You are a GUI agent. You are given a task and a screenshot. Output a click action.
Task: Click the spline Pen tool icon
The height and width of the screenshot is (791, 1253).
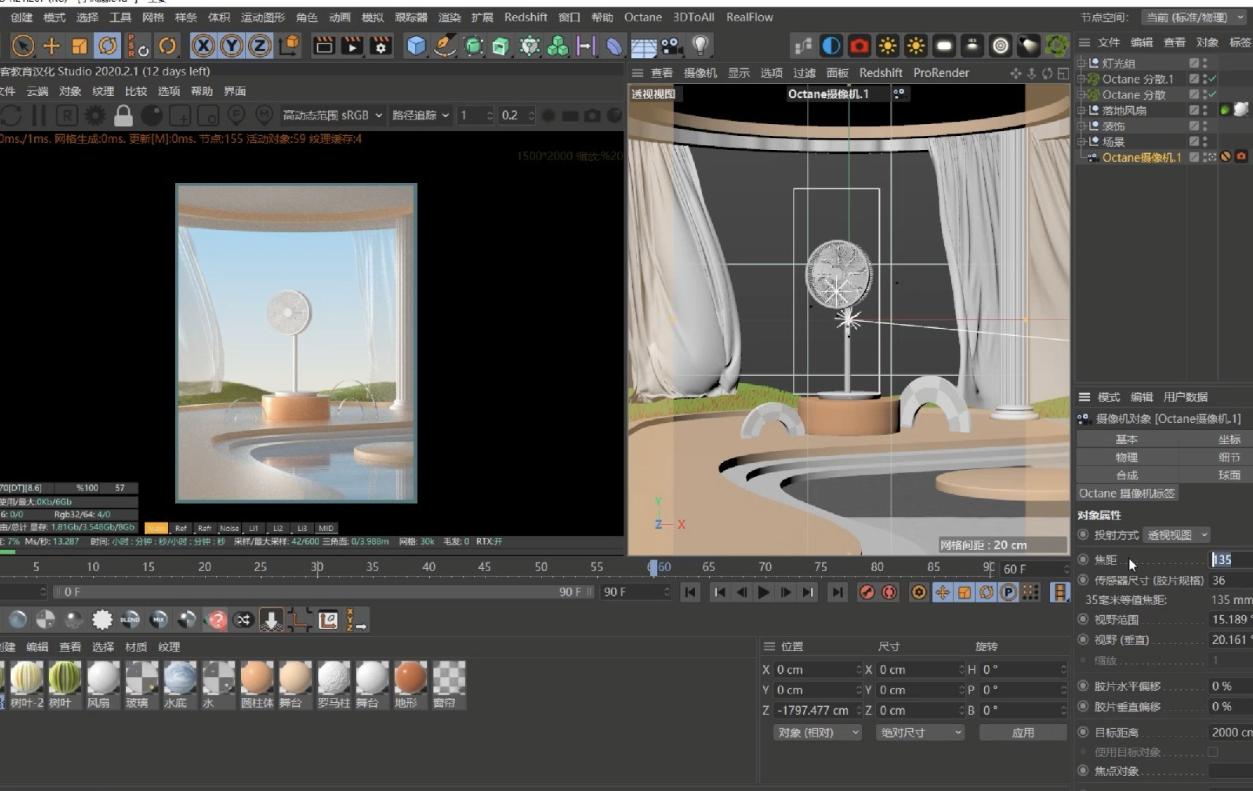(445, 46)
